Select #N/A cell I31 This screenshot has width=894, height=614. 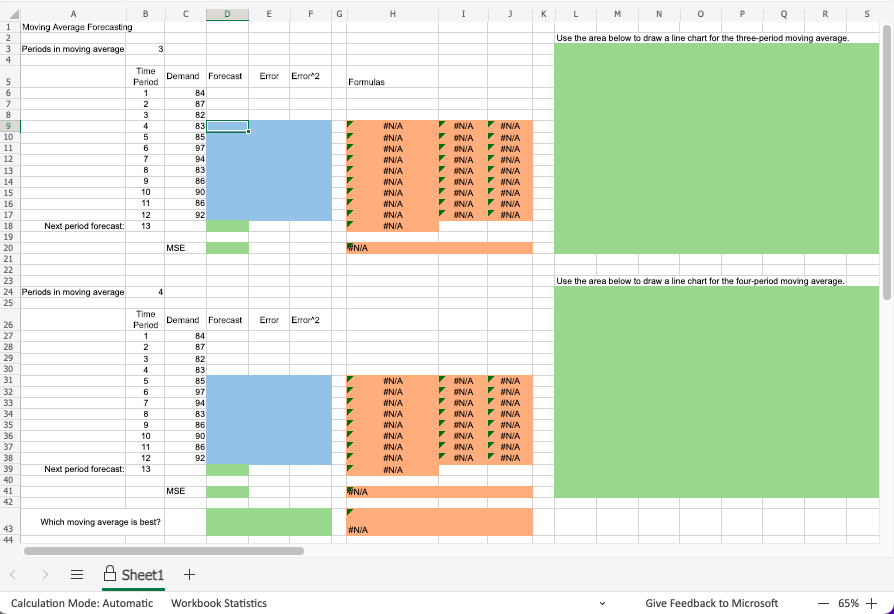tap(463, 381)
